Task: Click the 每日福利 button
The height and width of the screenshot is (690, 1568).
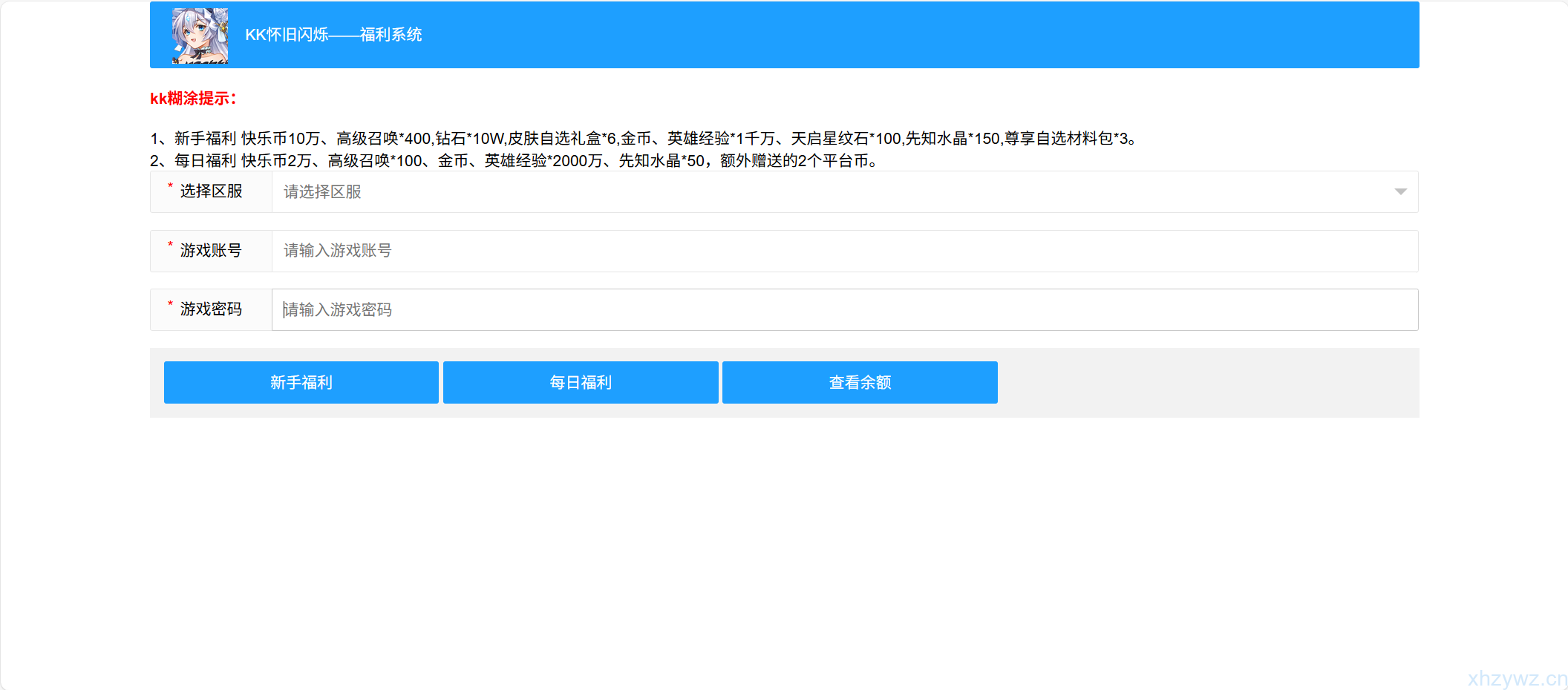Action: 580,382
